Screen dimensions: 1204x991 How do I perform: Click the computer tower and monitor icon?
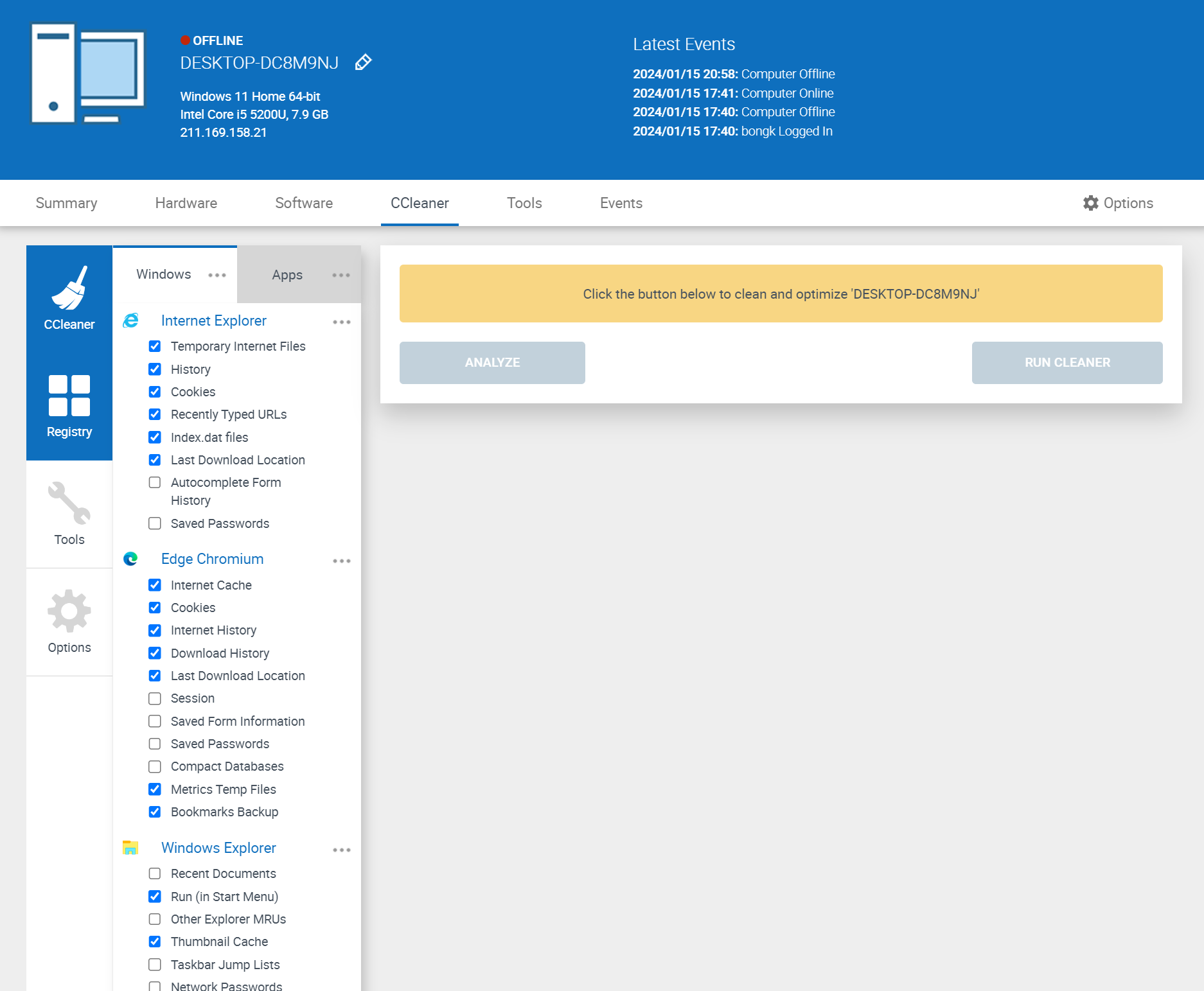coord(88,73)
